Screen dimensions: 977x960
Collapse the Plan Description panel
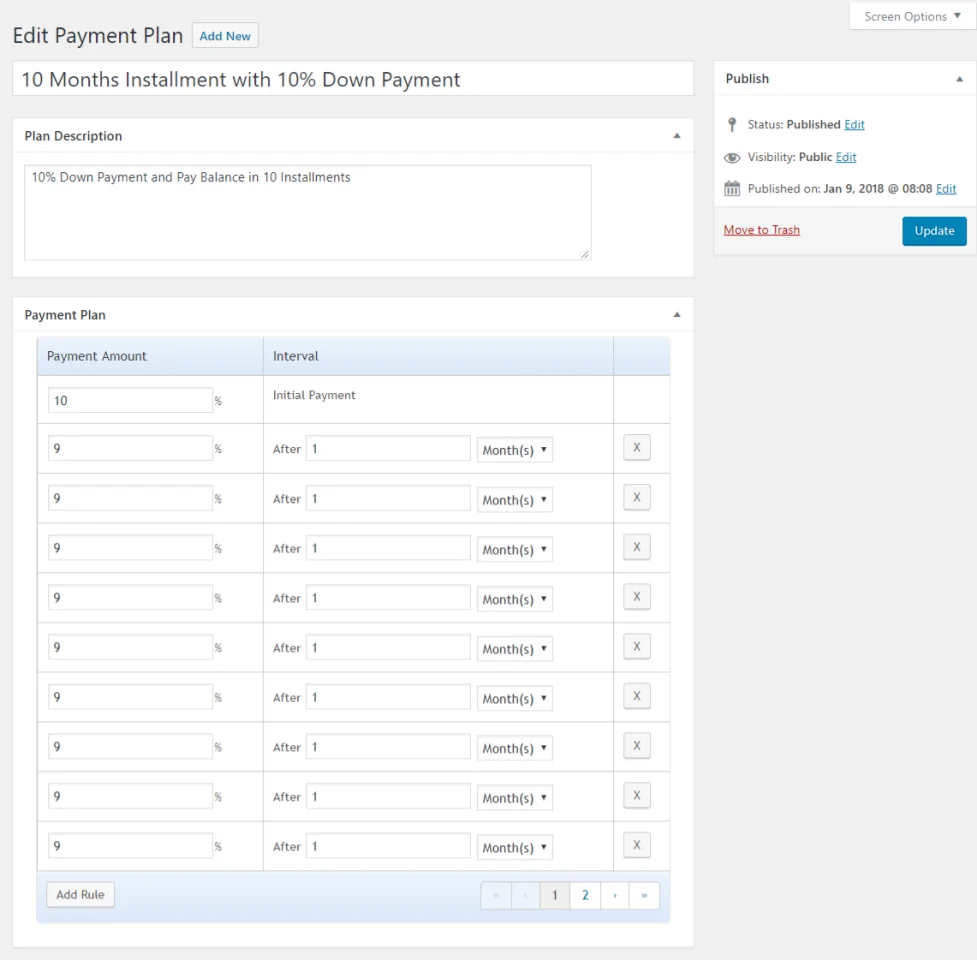(677, 136)
